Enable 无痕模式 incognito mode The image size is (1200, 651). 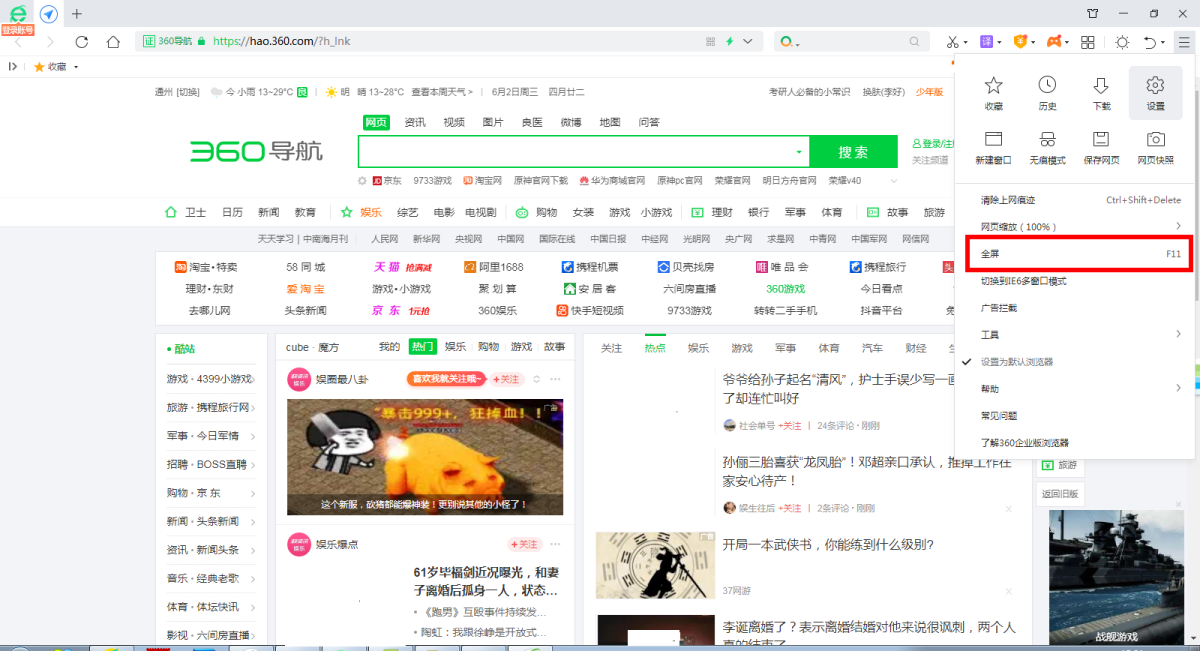[1047, 140]
